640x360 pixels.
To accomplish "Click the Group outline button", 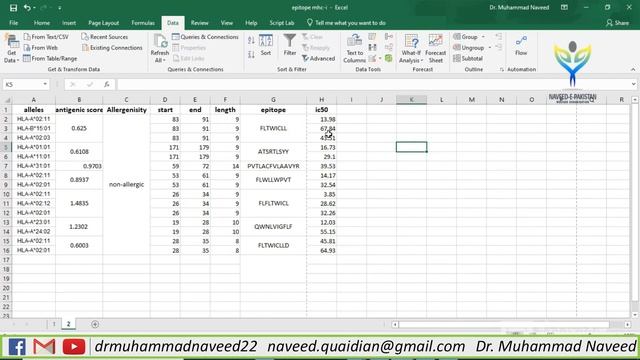I will [x=465, y=37].
